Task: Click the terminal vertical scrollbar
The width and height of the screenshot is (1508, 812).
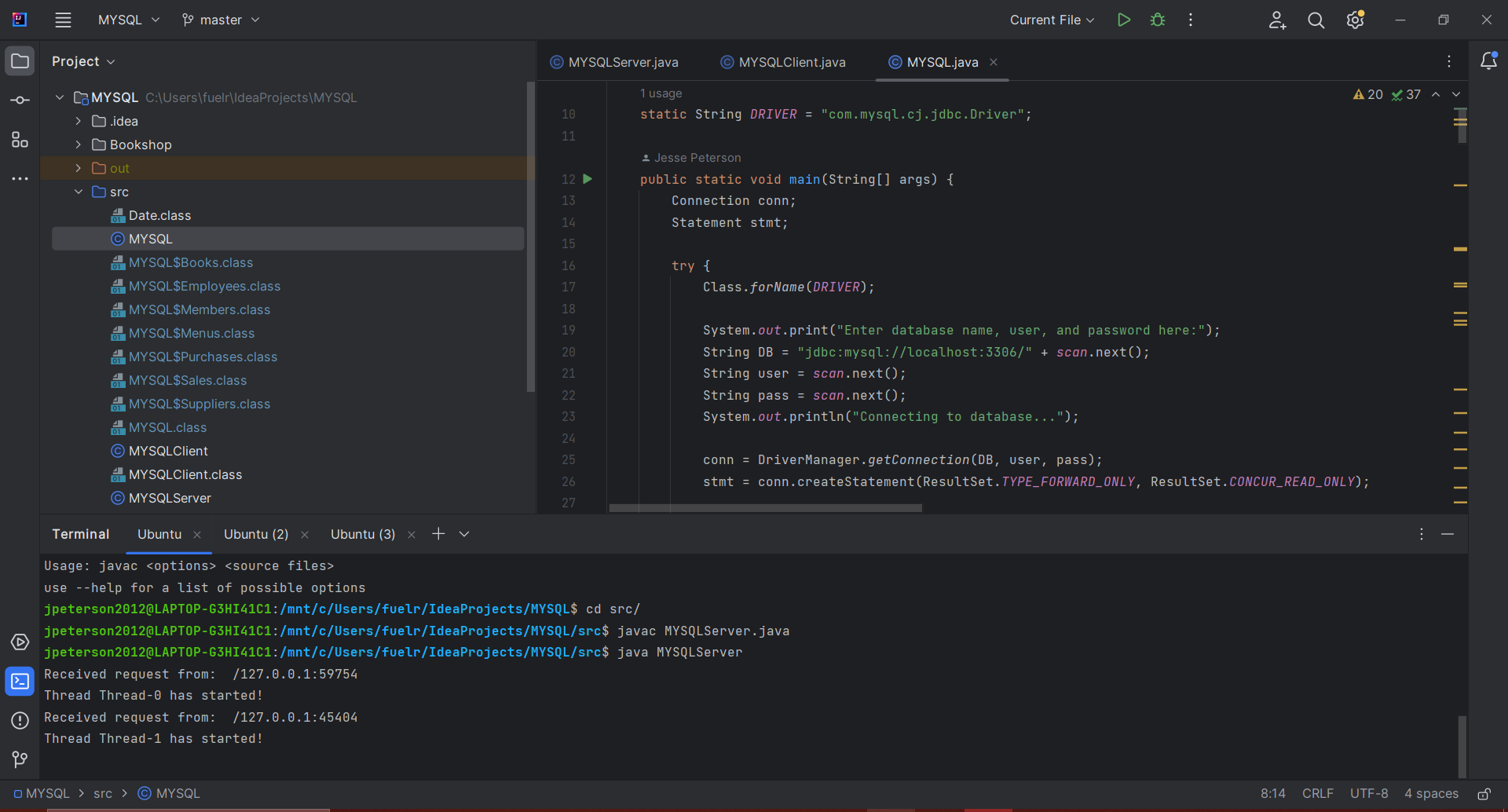Action: point(1462,746)
